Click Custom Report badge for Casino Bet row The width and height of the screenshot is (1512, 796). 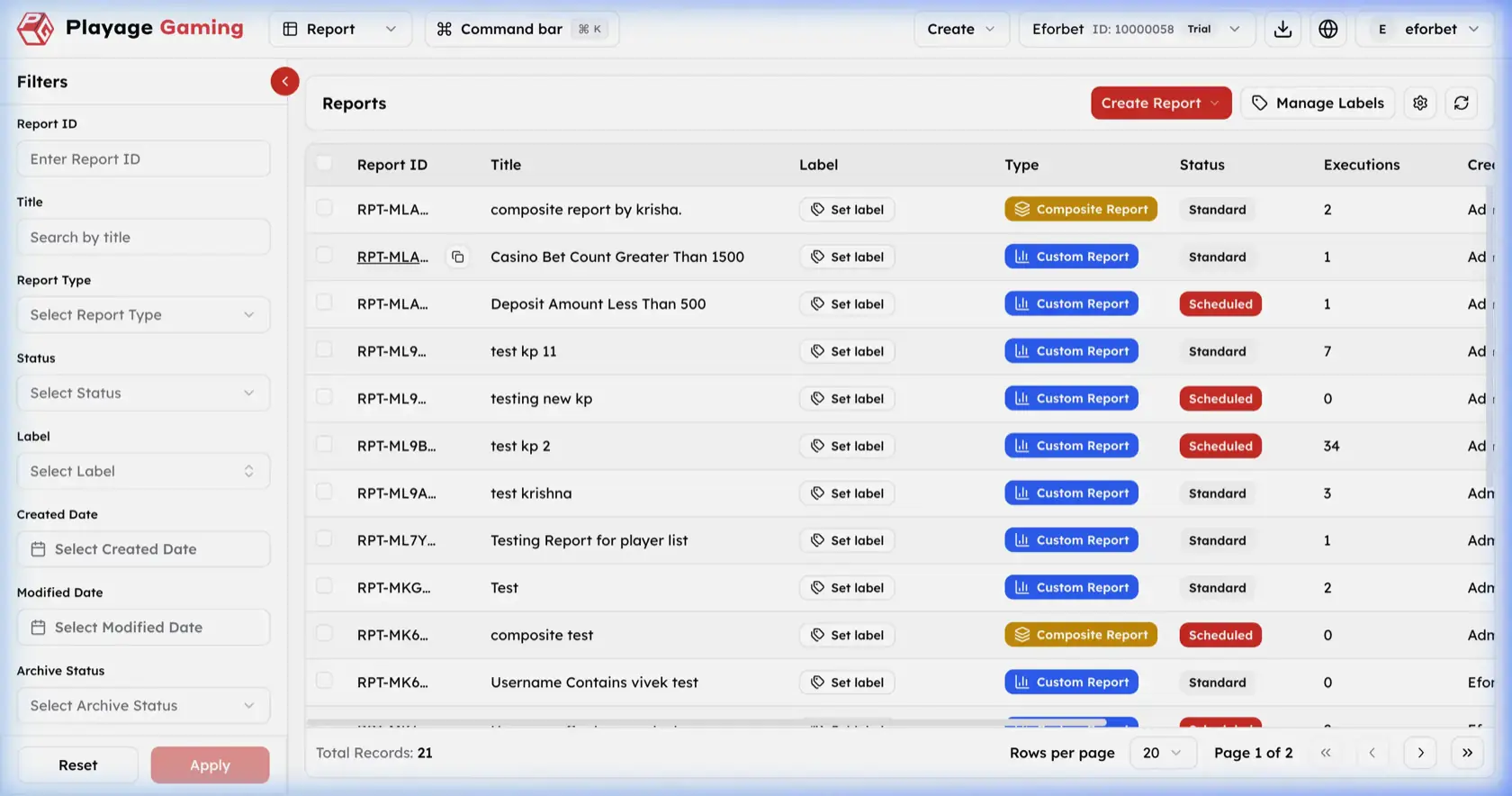(x=1071, y=257)
